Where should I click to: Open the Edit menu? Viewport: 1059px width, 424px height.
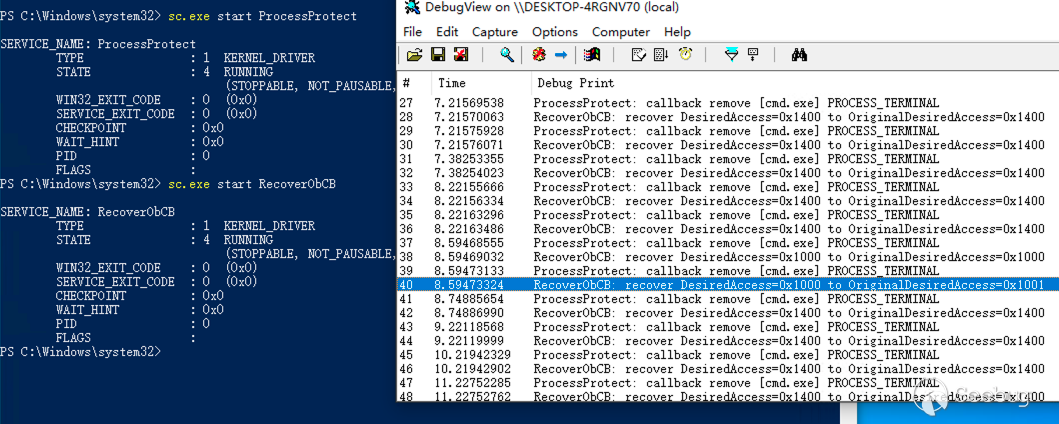447,32
